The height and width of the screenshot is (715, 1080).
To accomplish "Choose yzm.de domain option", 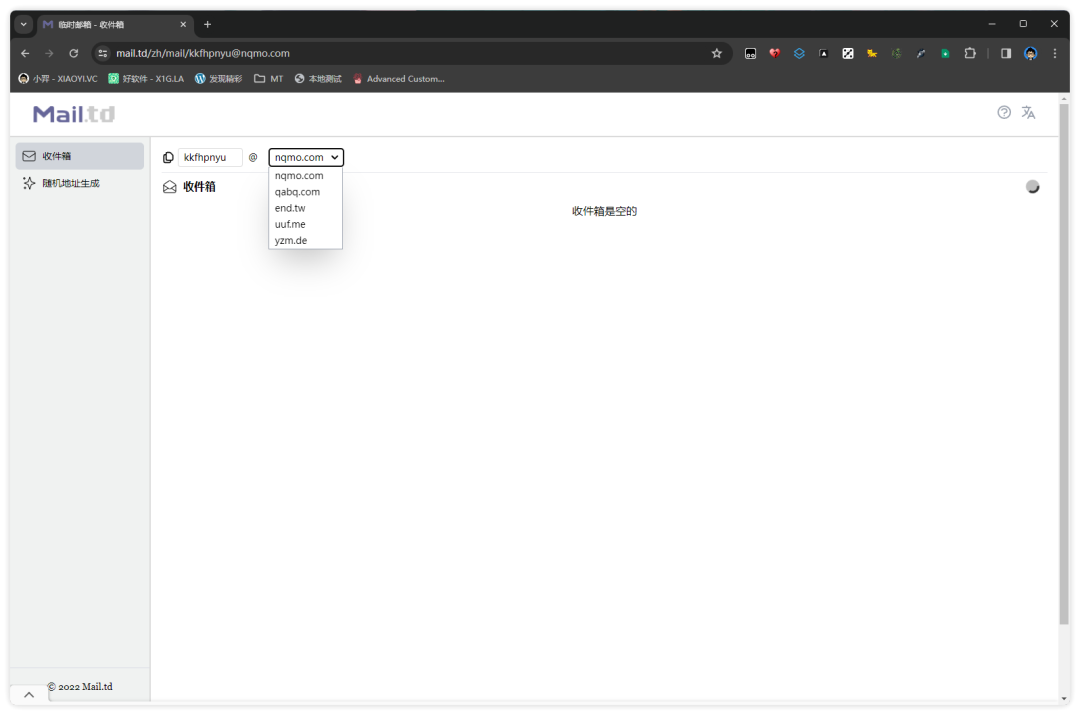I will click(x=305, y=240).
